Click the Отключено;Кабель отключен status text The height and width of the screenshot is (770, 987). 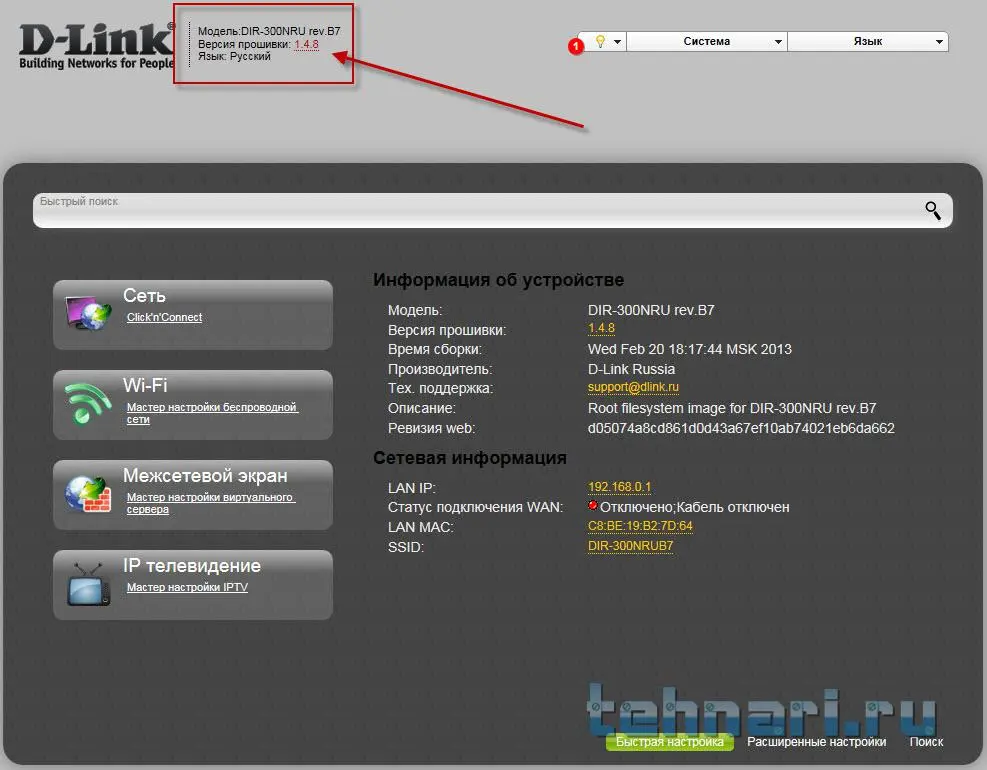tap(694, 507)
